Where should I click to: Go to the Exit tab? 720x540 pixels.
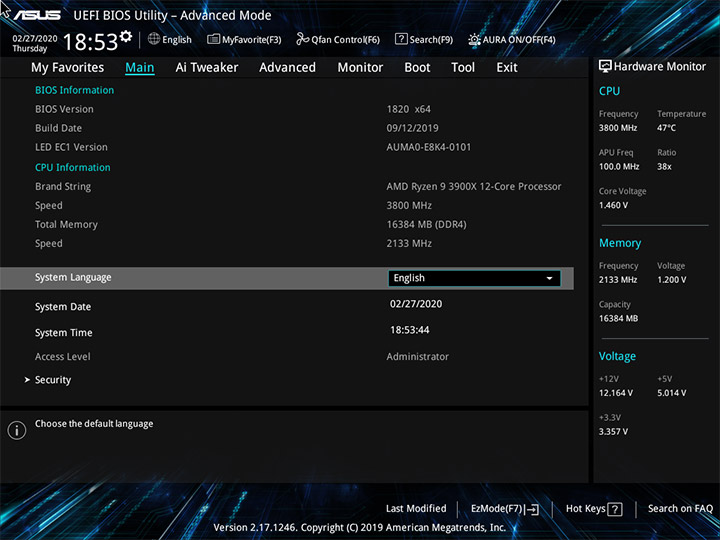506,68
